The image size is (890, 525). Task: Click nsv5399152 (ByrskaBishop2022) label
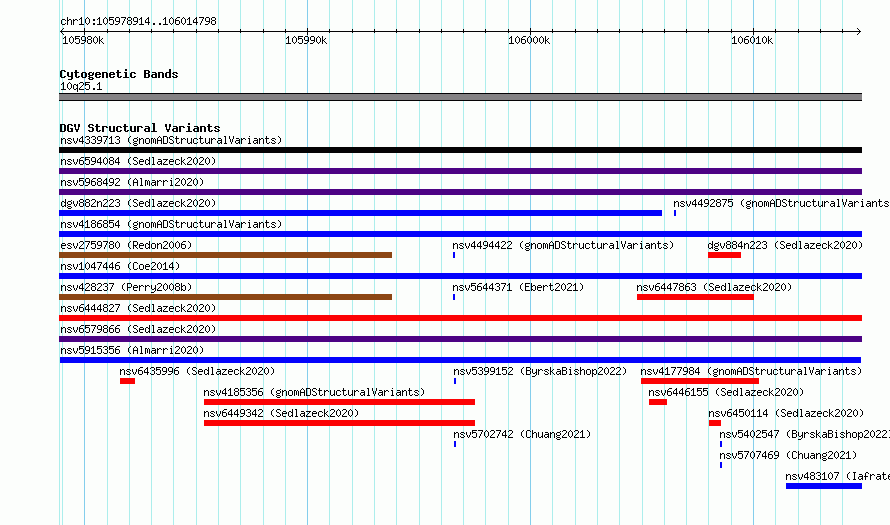[540, 371]
